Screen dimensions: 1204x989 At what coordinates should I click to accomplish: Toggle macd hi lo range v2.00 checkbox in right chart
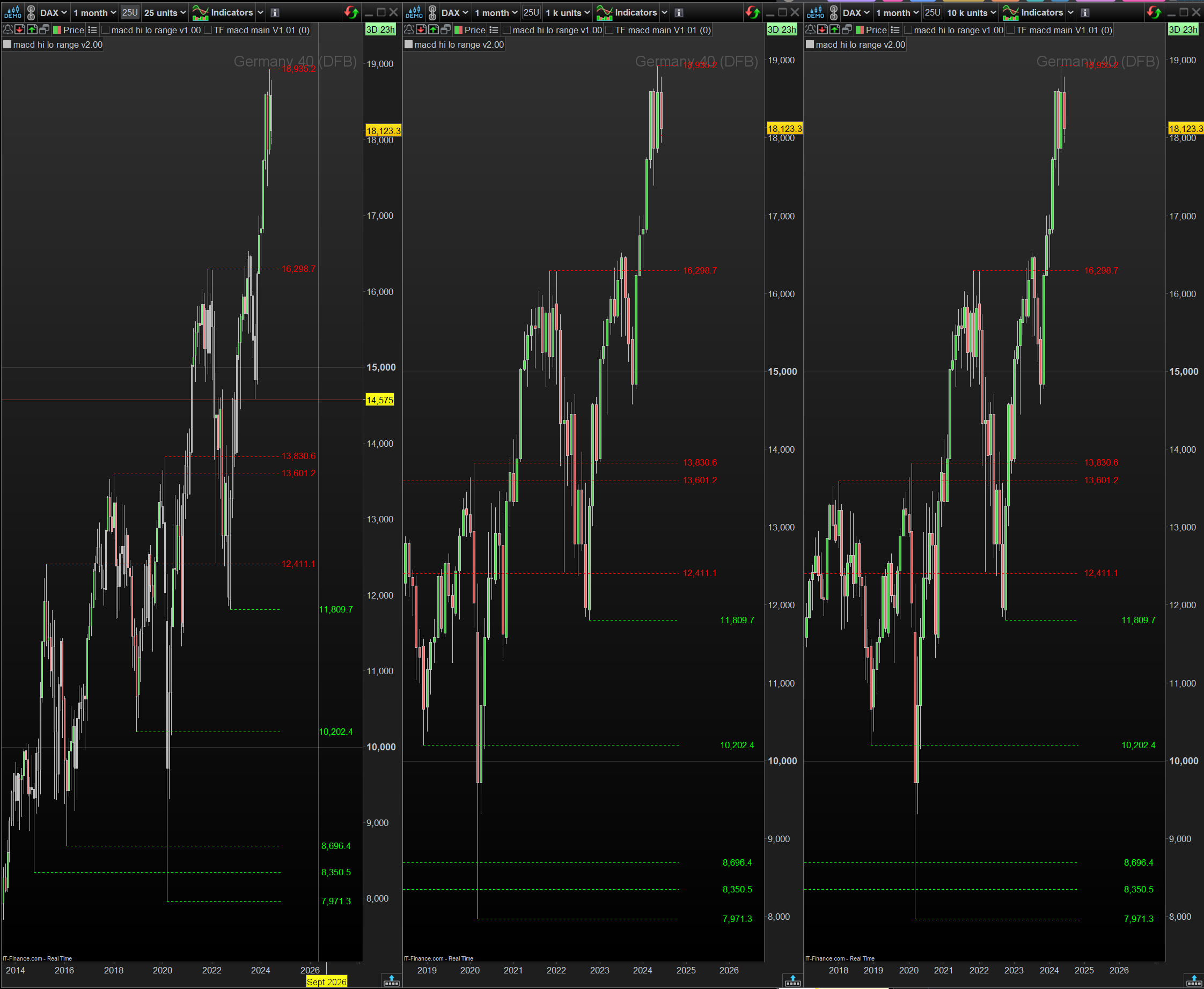pyautogui.click(x=810, y=45)
